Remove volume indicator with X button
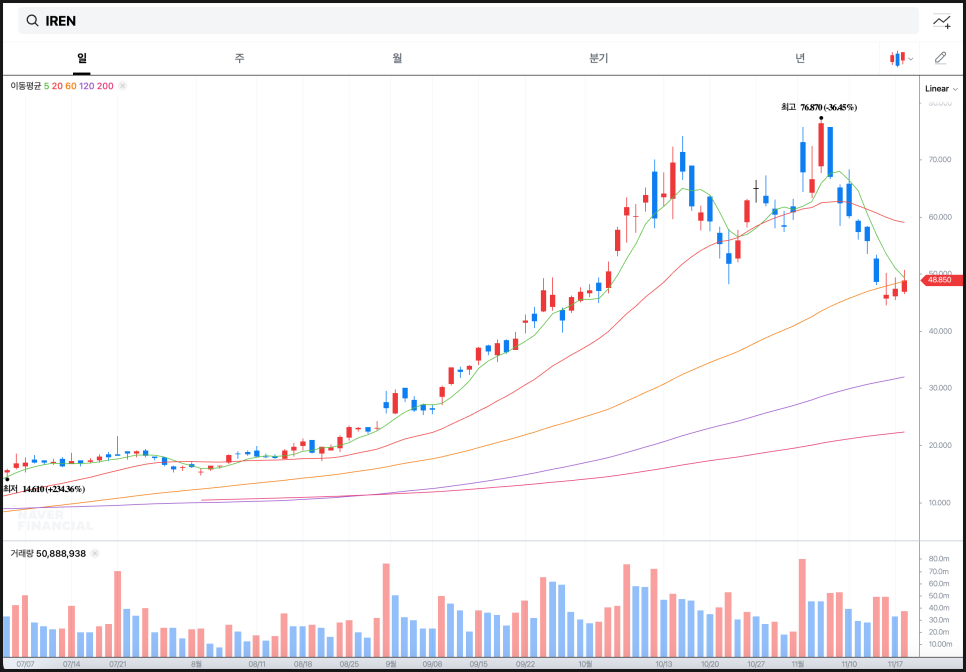 pyautogui.click(x=95, y=553)
